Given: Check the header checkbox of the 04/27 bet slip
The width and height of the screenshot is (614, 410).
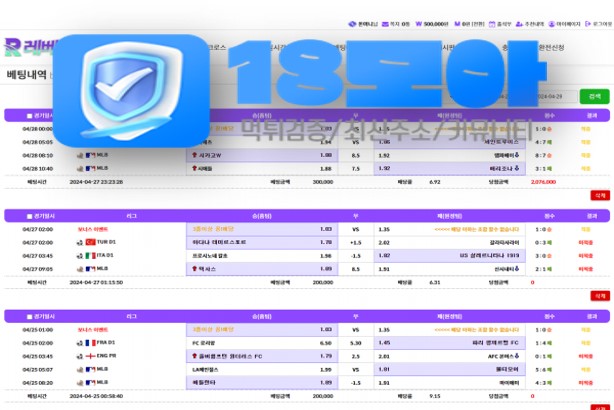Looking at the screenshot, I should [x=29, y=217].
